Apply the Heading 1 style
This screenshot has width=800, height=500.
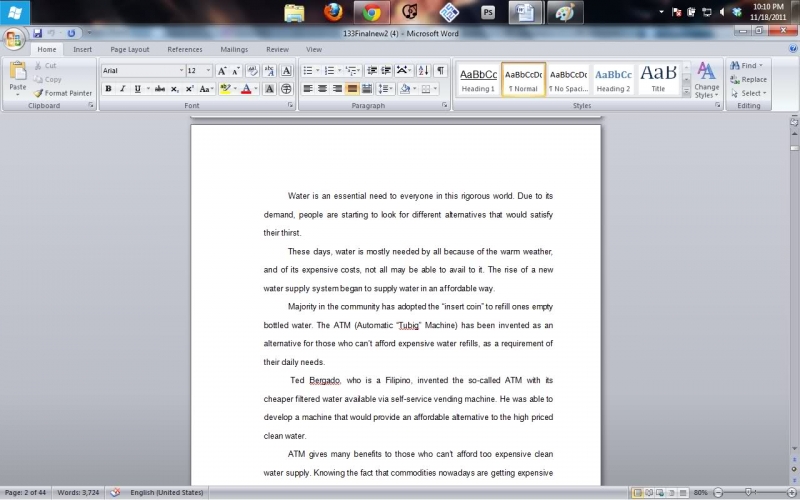pos(478,79)
